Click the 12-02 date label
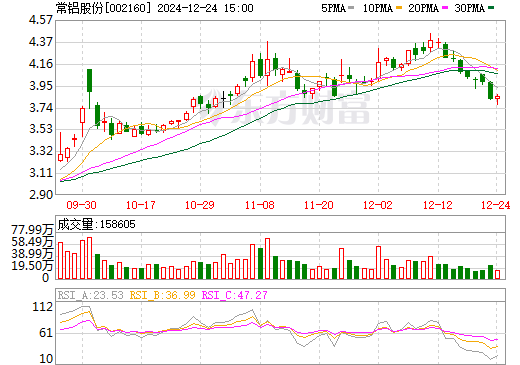Image resolution: width=520 pixels, height=365 pixels. (x=378, y=205)
